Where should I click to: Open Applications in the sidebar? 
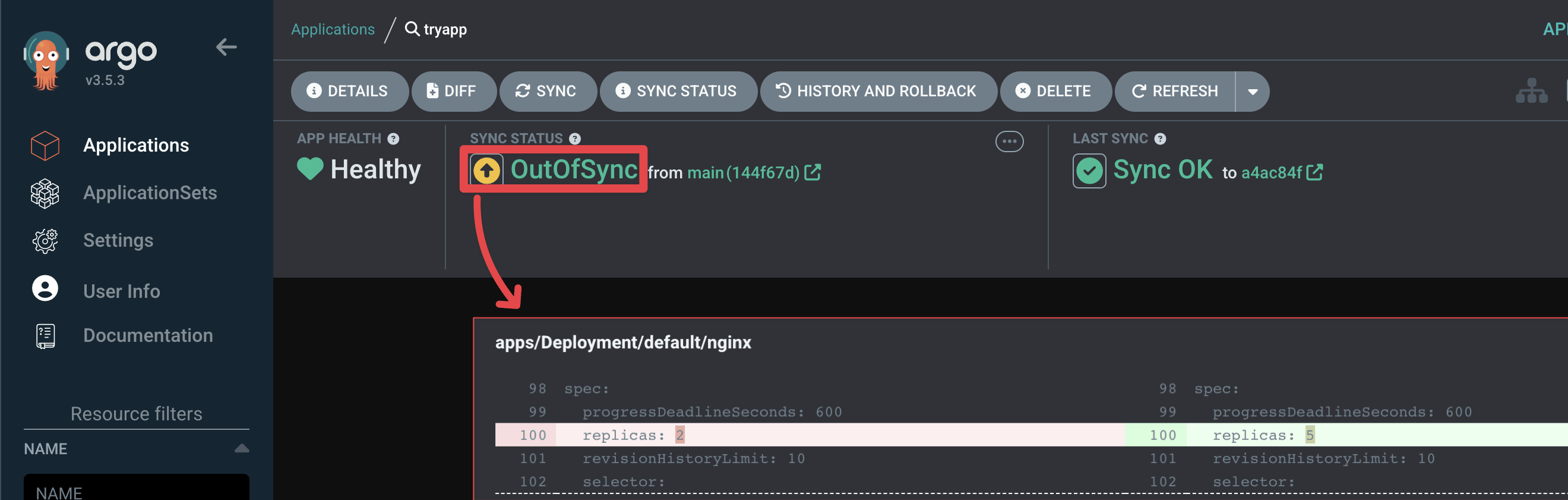click(136, 145)
